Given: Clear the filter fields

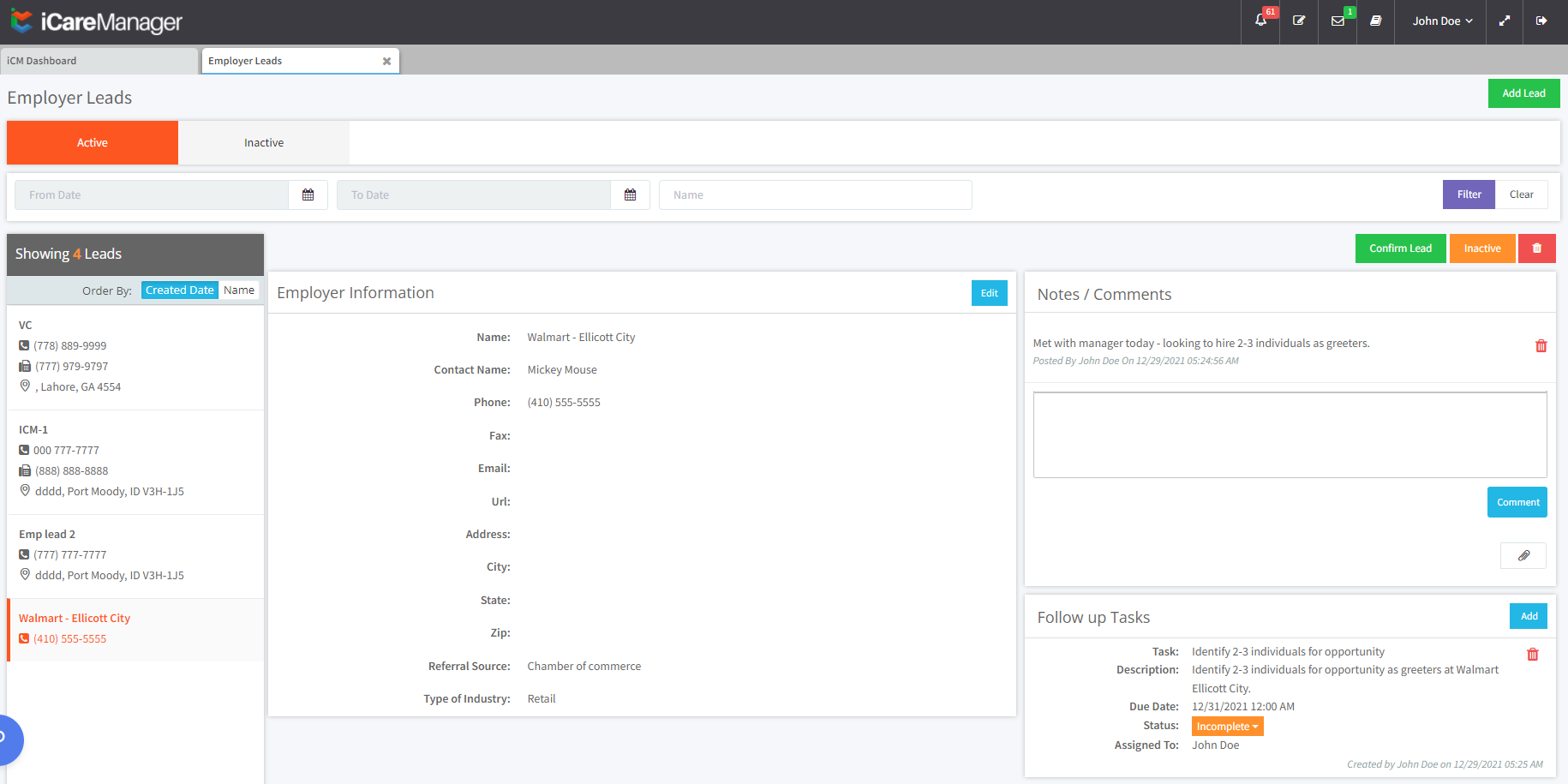Looking at the screenshot, I should 1521,195.
